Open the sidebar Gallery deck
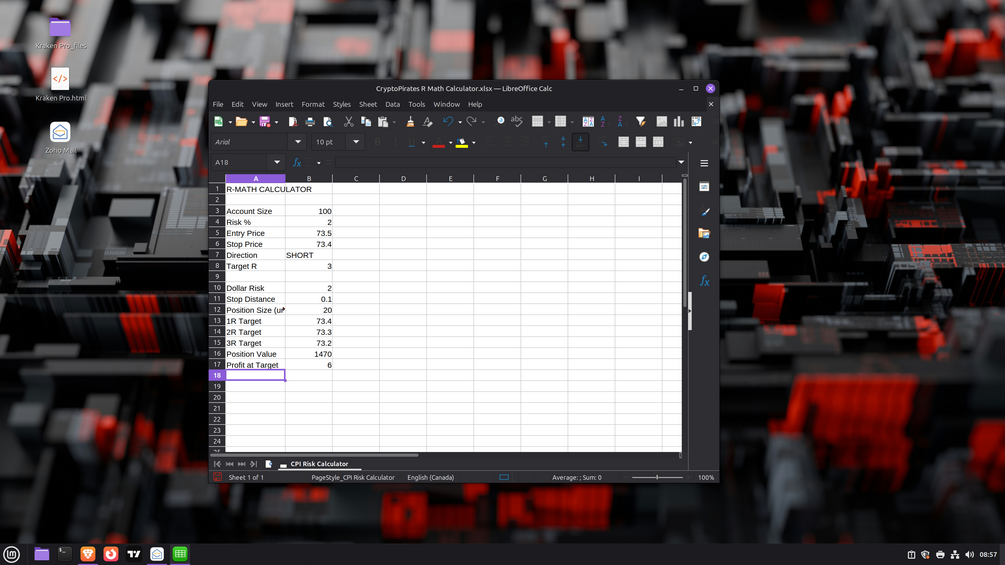1005x565 pixels. (704, 234)
